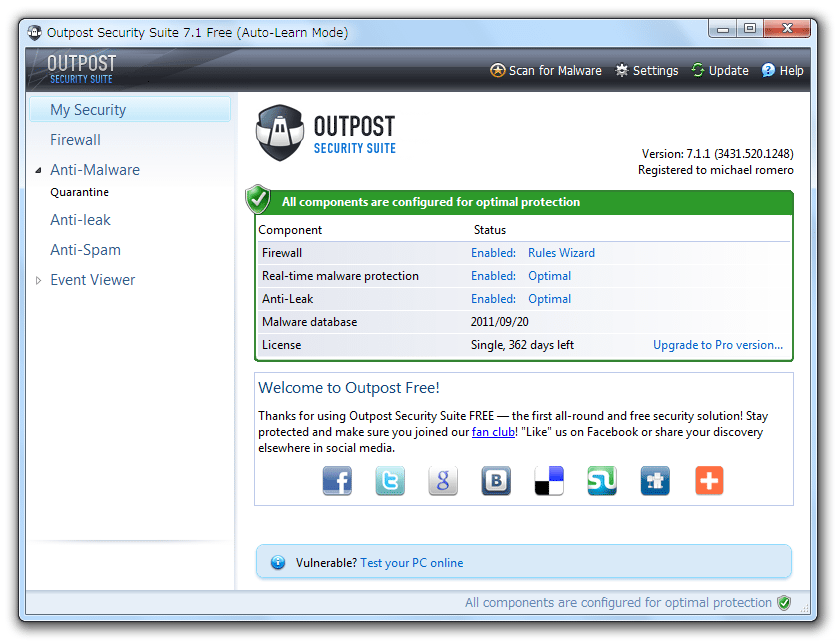The height and width of the screenshot is (642, 839).
Task: Share on Facebook icon
Action: click(x=337, y=480)
